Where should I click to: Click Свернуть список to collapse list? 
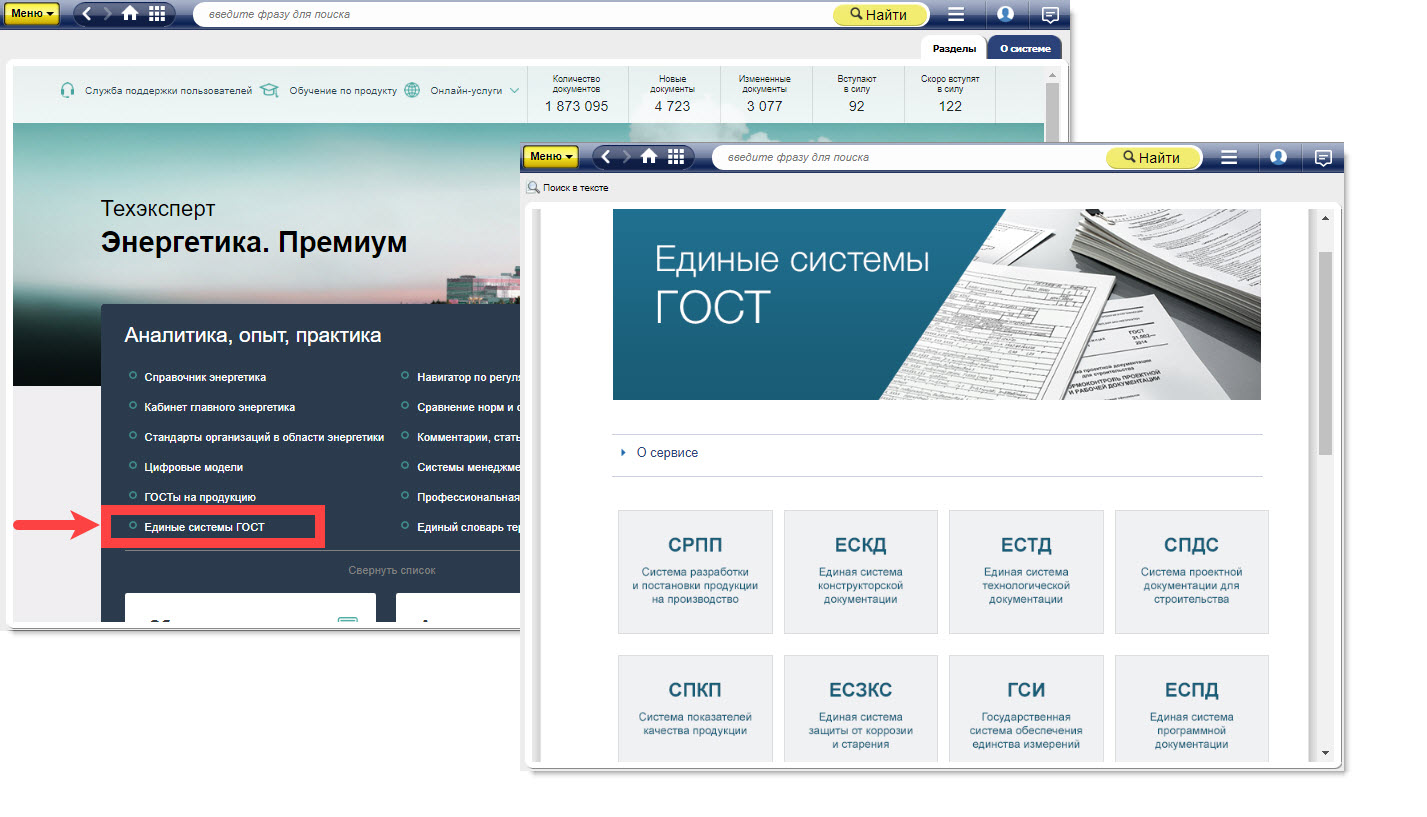click(x=392, y=570)
